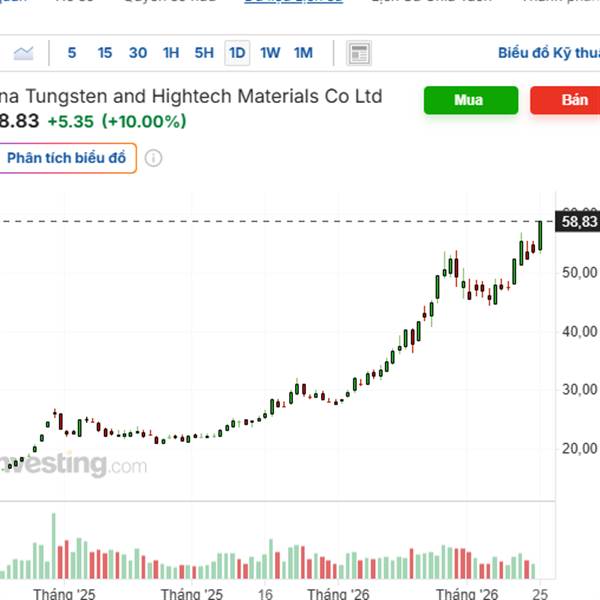The height and width of the screenshot is (600, 600).
Task: Click the 30,00 price axis label
Action: pyautogui.click(x=579, y=390)
